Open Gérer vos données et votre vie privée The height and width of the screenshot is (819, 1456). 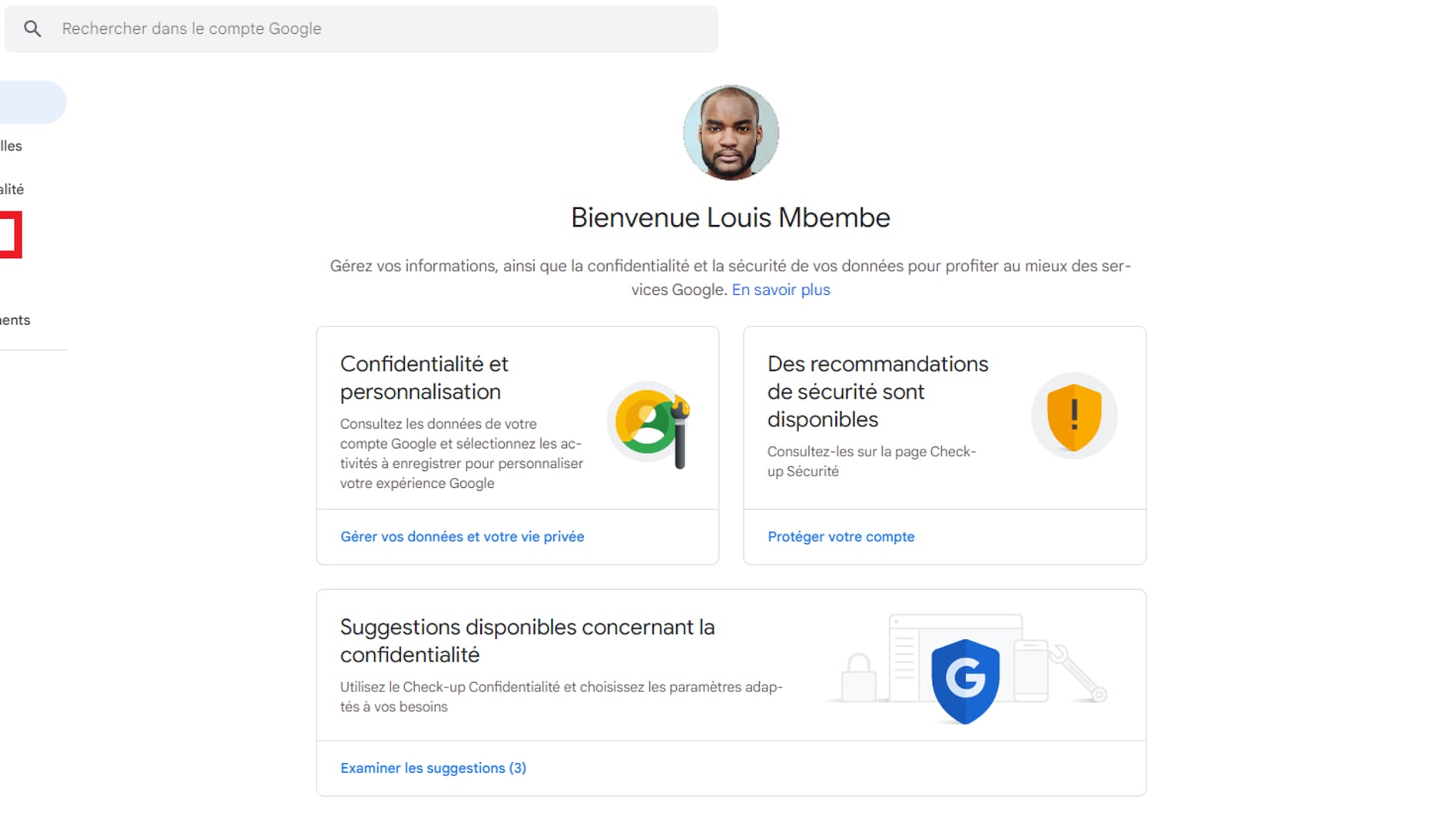pyautogui.click(x=462, y=536)
